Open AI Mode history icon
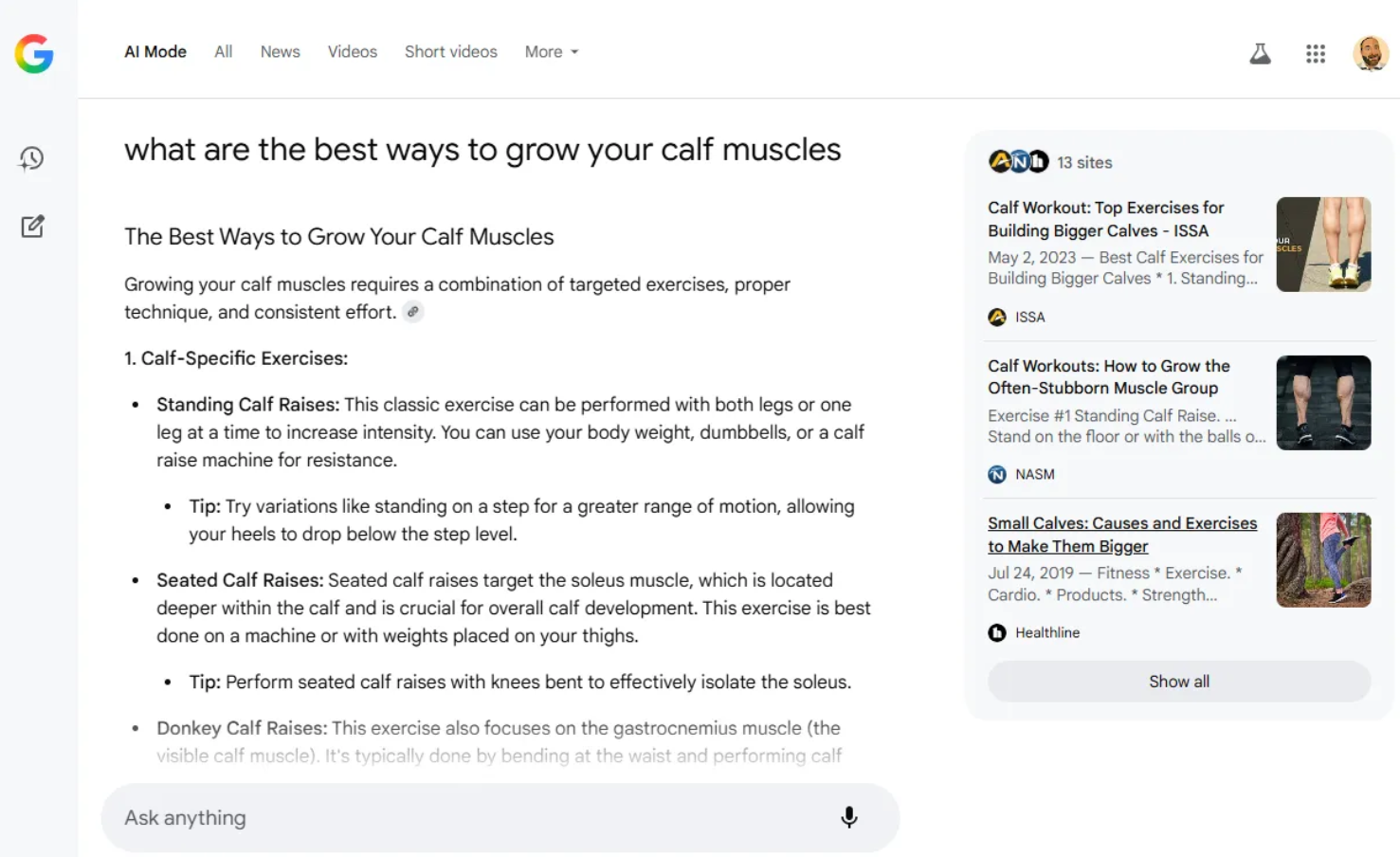Image resolution: width=1400 pixels, height=857 pixels. tap(32, 158)
